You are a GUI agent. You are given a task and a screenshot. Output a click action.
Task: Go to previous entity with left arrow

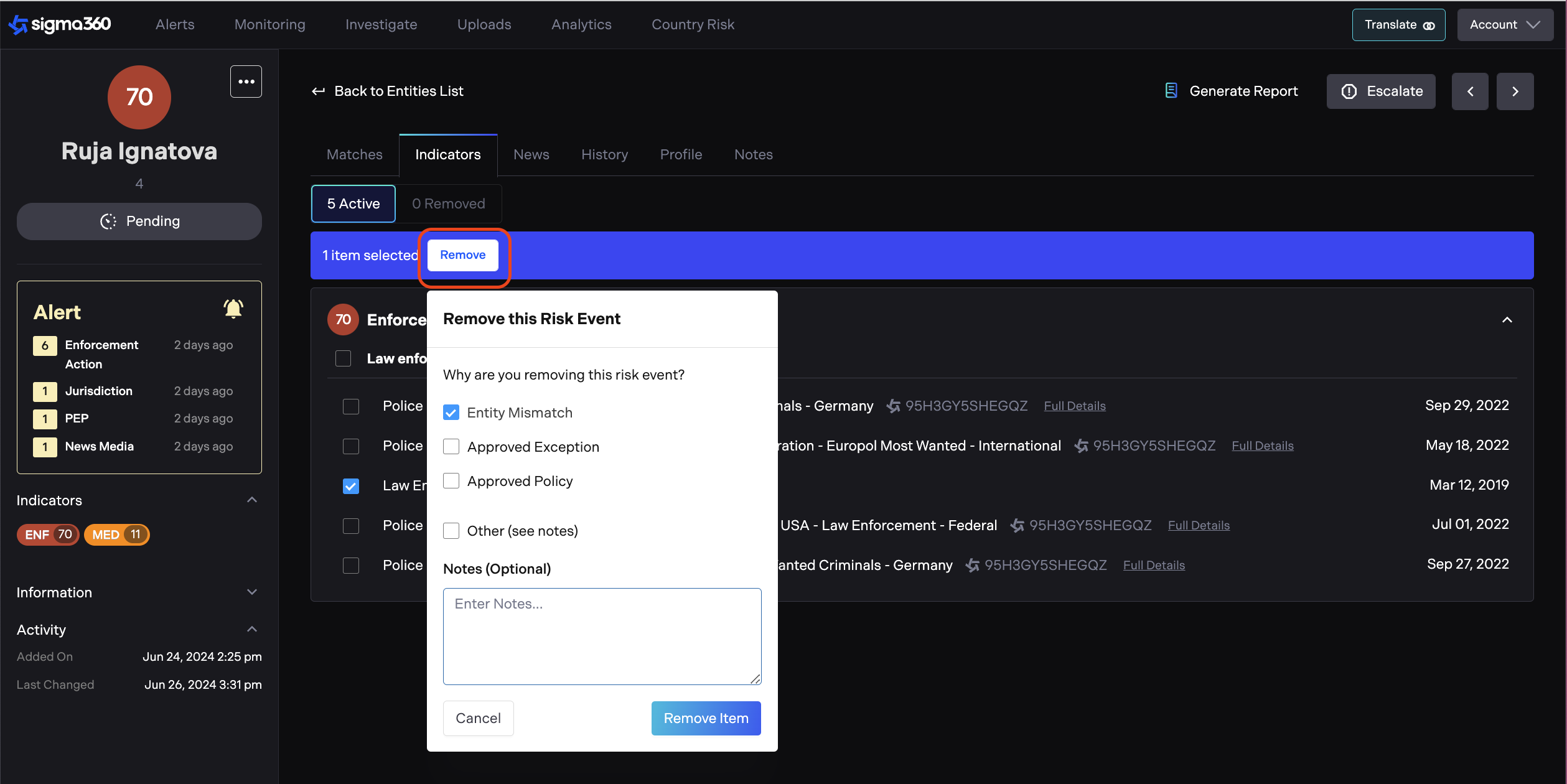pos(1470,91)
